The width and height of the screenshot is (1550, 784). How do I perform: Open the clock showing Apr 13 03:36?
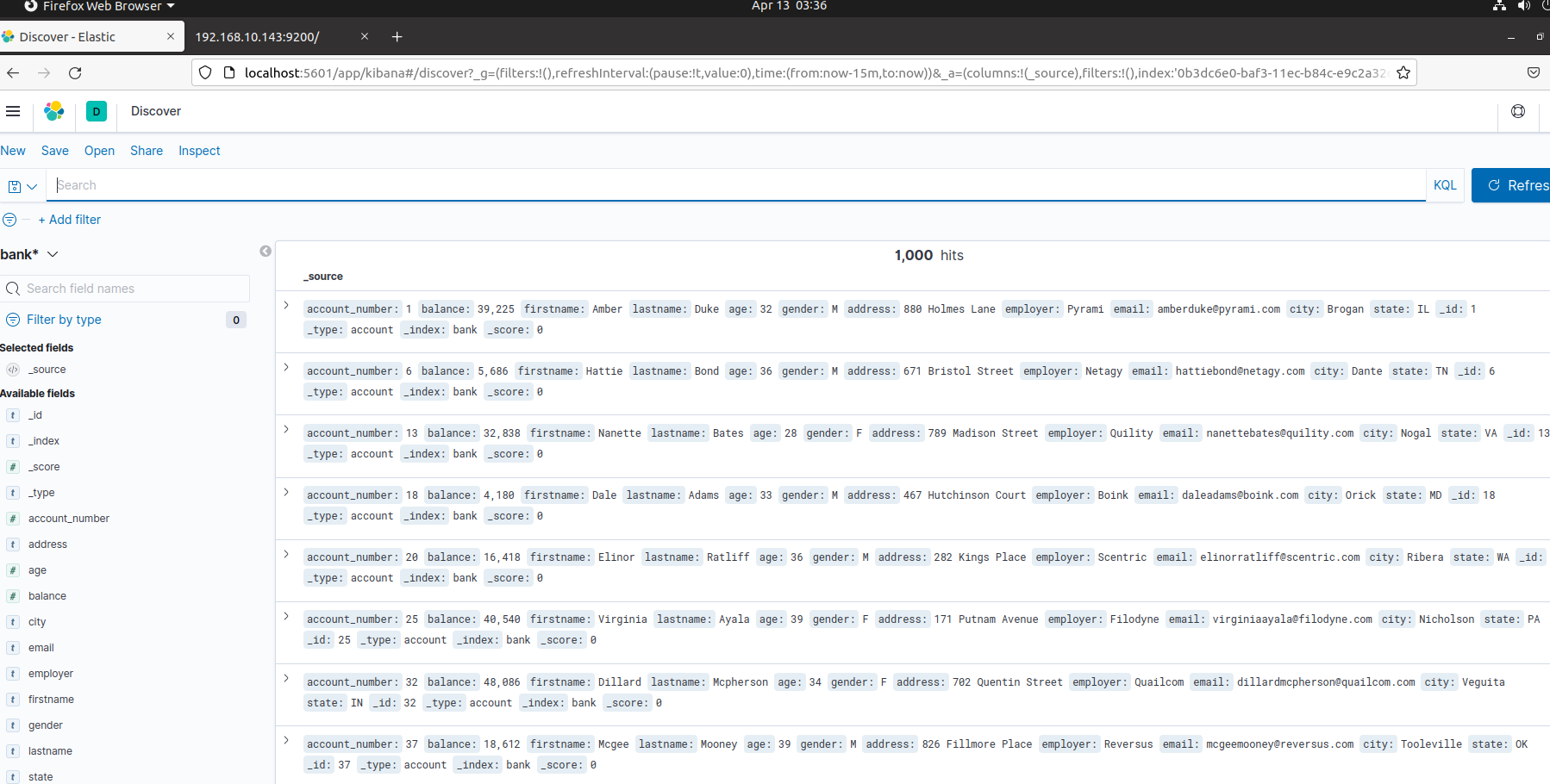point(789,6)
